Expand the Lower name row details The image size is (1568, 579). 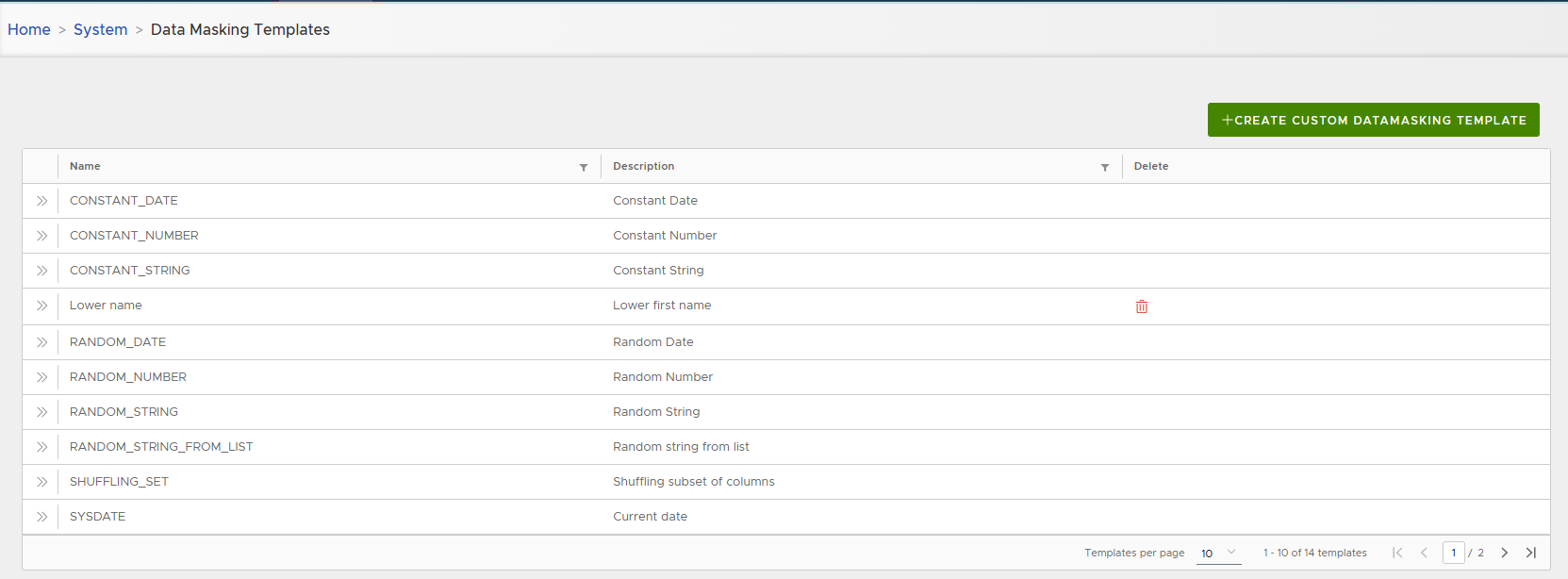coord(41,306)
